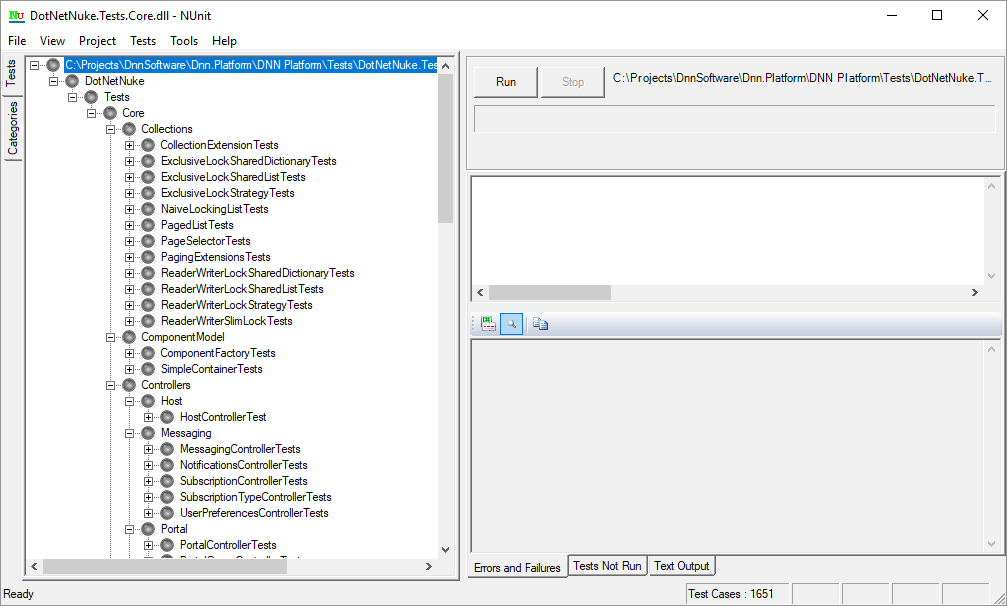1007x606 pixels.
Task: Click the tree's vertical scrollbar up arrow
Action: coord(446,65)
